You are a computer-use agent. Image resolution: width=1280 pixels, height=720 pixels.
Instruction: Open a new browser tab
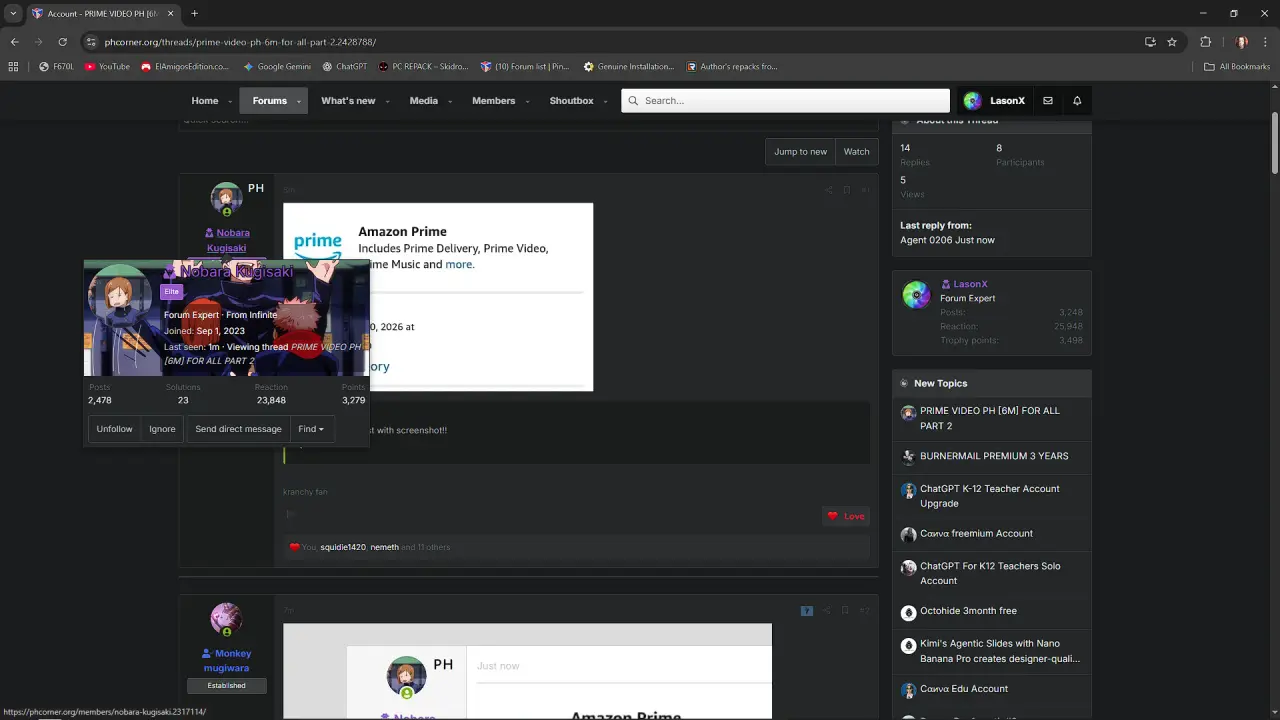[194, 14]
